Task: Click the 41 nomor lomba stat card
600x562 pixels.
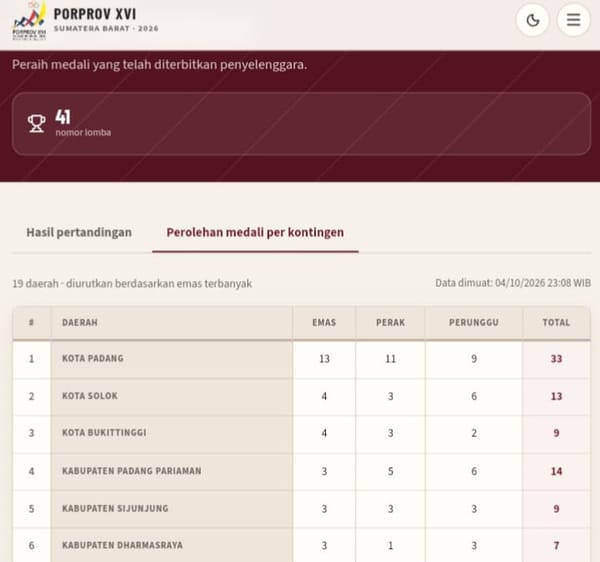Action: coord(301,124)
